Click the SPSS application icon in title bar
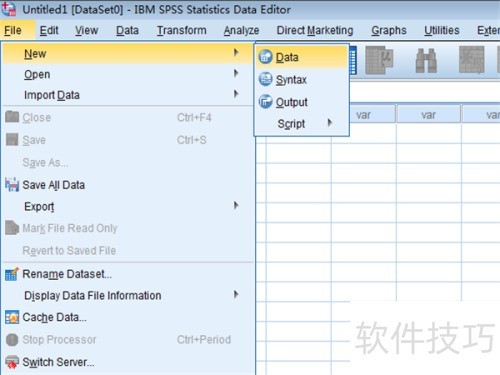The height and width of the screenshot is (375, 500). (x=9, y=9)
